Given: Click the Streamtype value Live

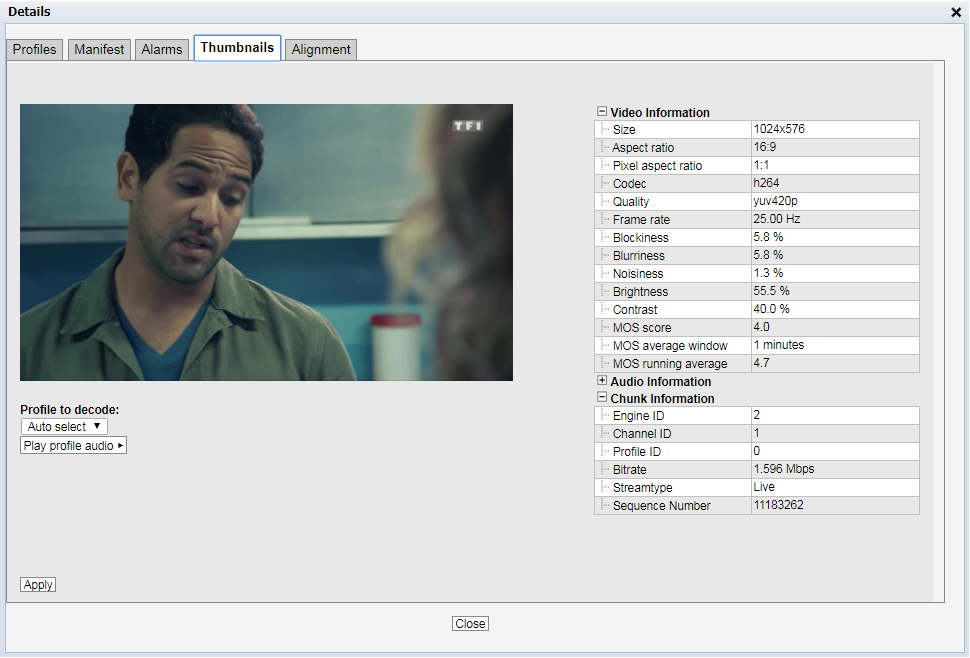Looking at the screenshot, I should [764, 487].
